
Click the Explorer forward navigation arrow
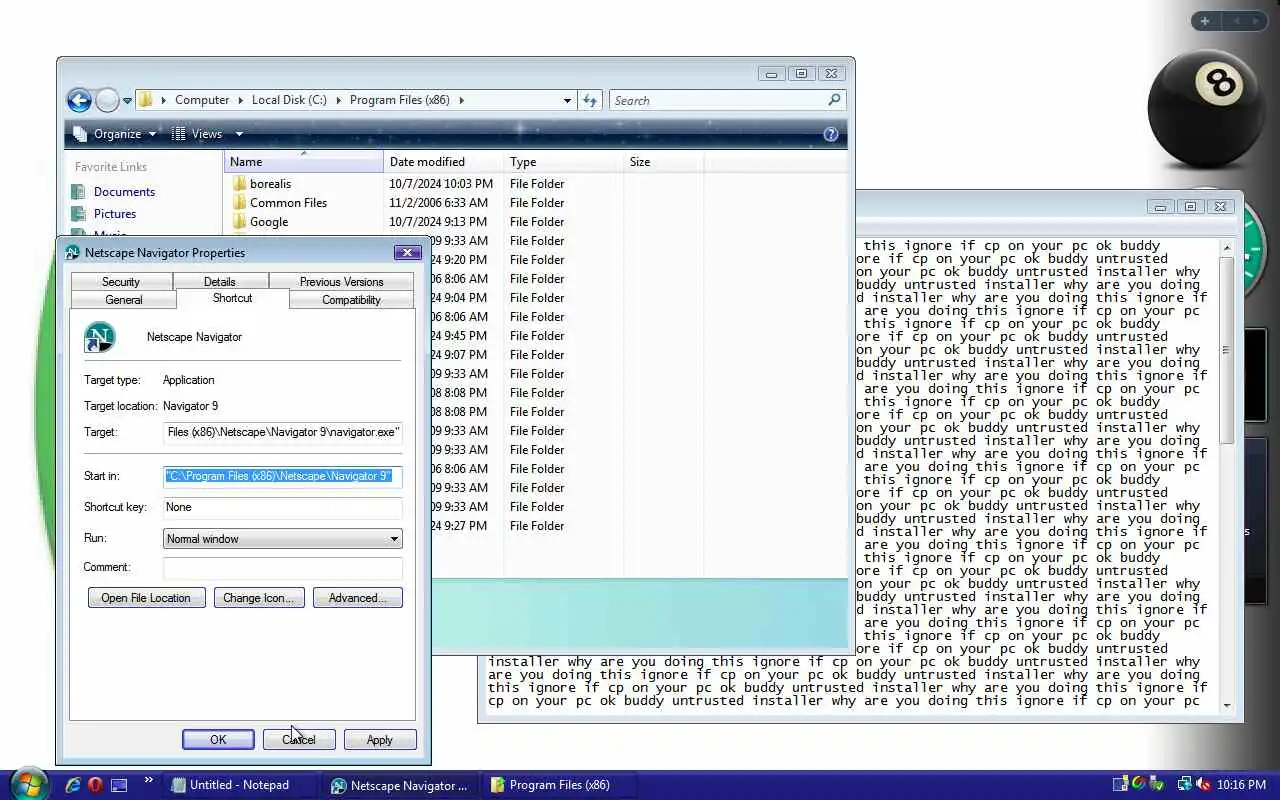pos(107,100)
